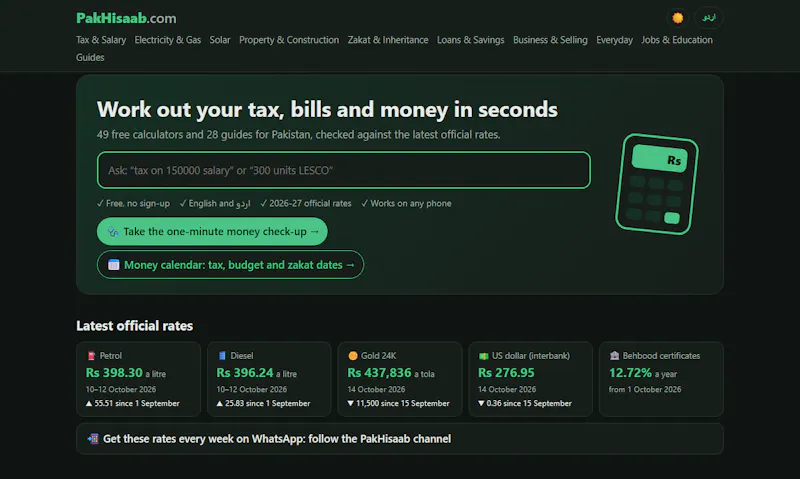Click 'Free, no sign-up' checkmark text
The width and height of the screenshot is (800, 479).
click(133, 204)
